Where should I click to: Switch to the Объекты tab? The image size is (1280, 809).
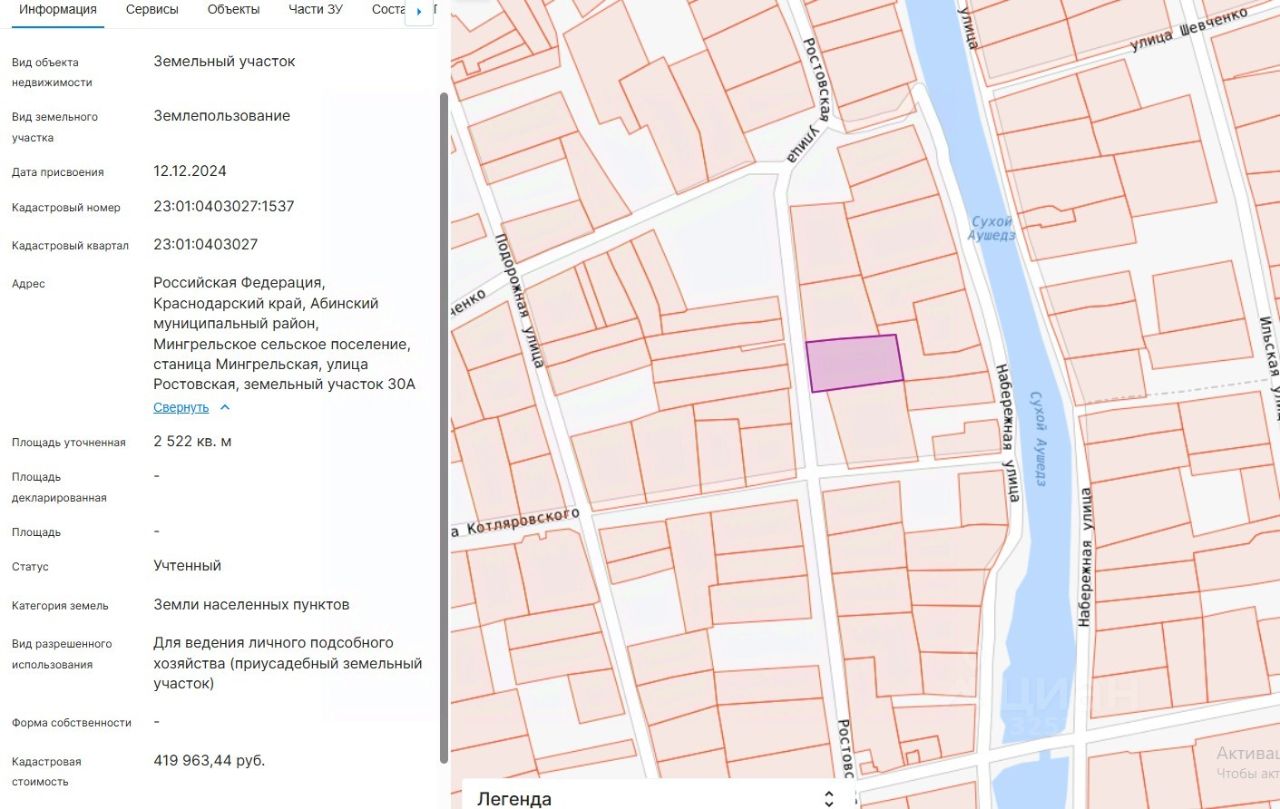[x=234, y=10]
